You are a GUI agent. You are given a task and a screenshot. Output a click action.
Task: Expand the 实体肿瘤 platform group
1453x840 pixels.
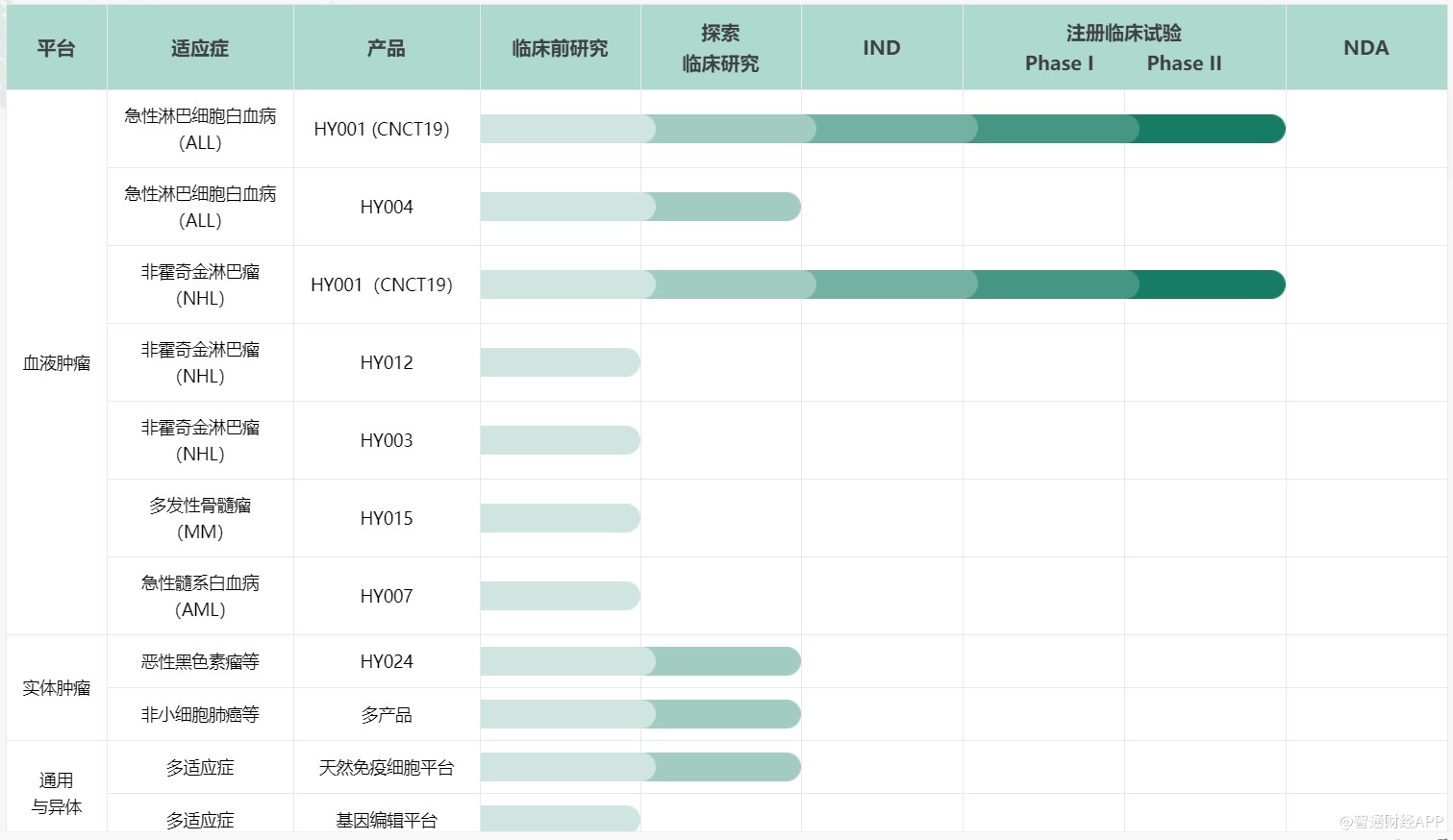click(x=55, y=688)
